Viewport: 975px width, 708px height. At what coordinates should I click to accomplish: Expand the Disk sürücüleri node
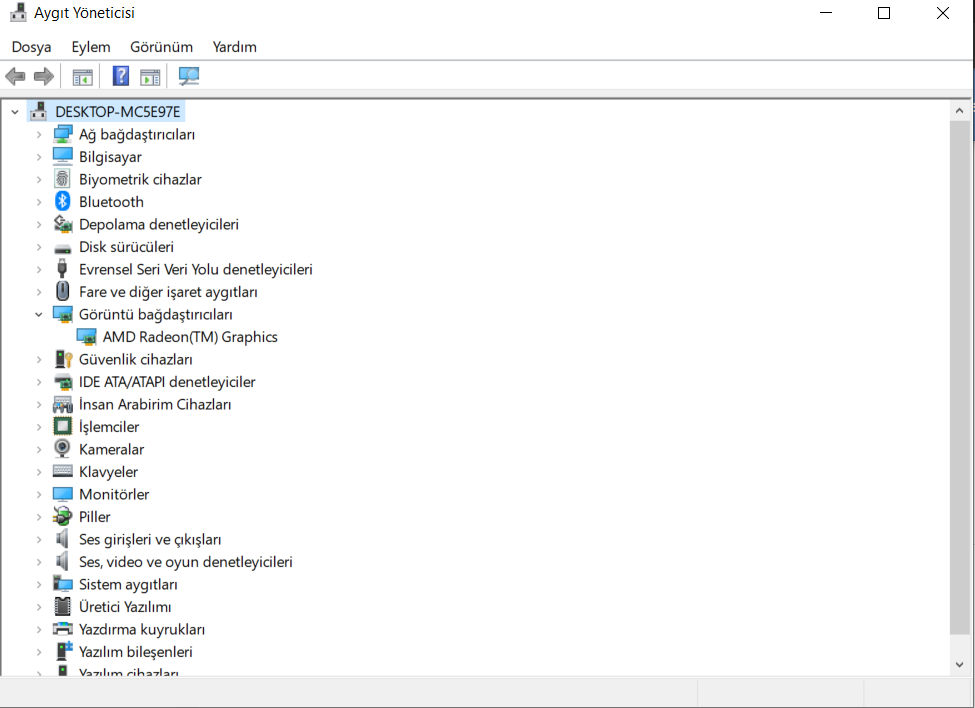point(39,247)
